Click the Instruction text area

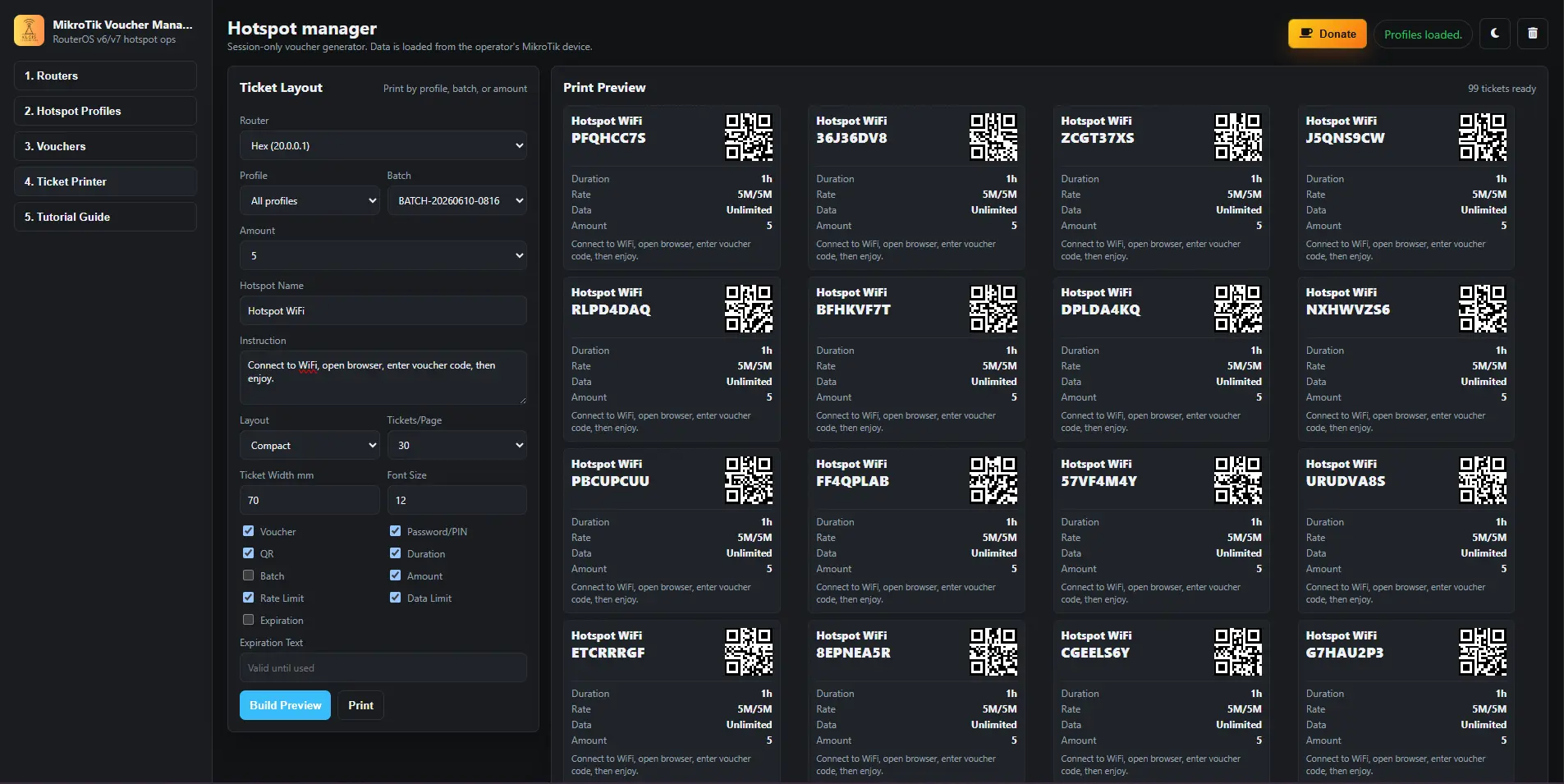(383, 378)
